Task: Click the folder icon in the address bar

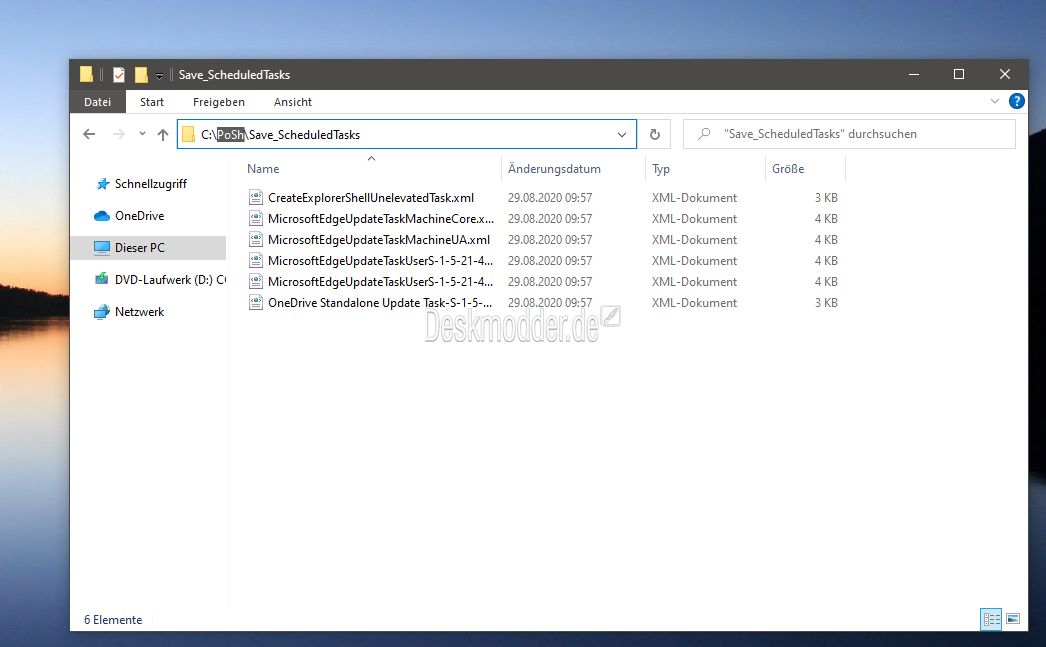Action: pyautogui.click(x=189, y=134)
